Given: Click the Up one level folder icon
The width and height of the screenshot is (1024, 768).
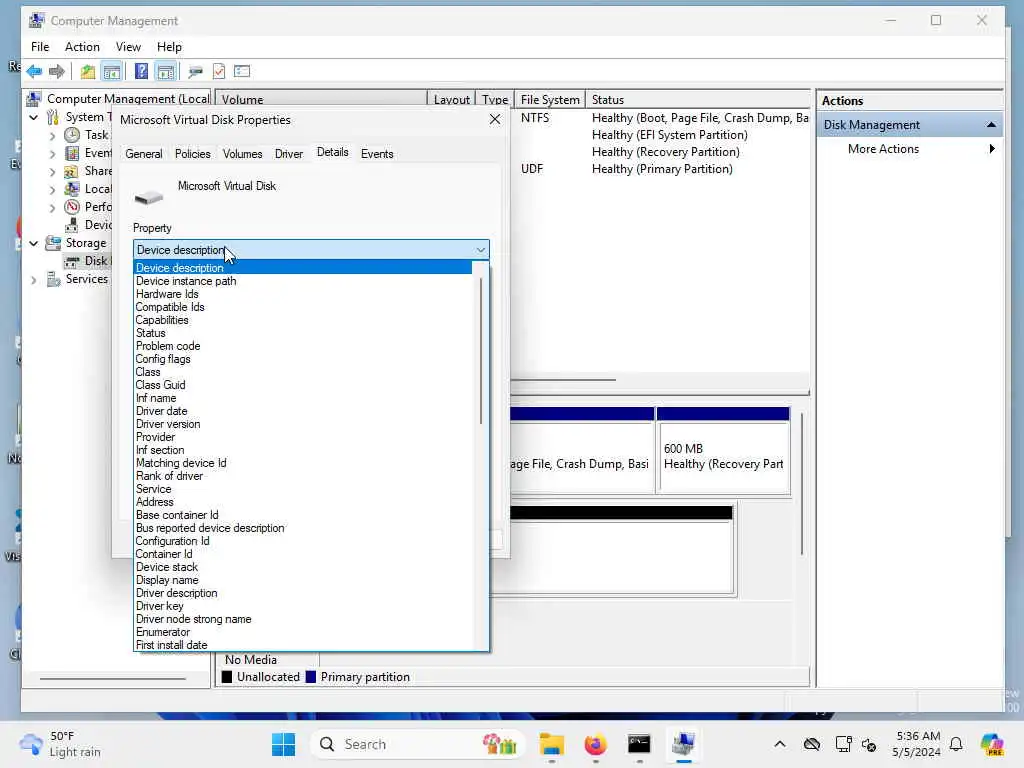Looking at the screenshot, I should point(88,71).
